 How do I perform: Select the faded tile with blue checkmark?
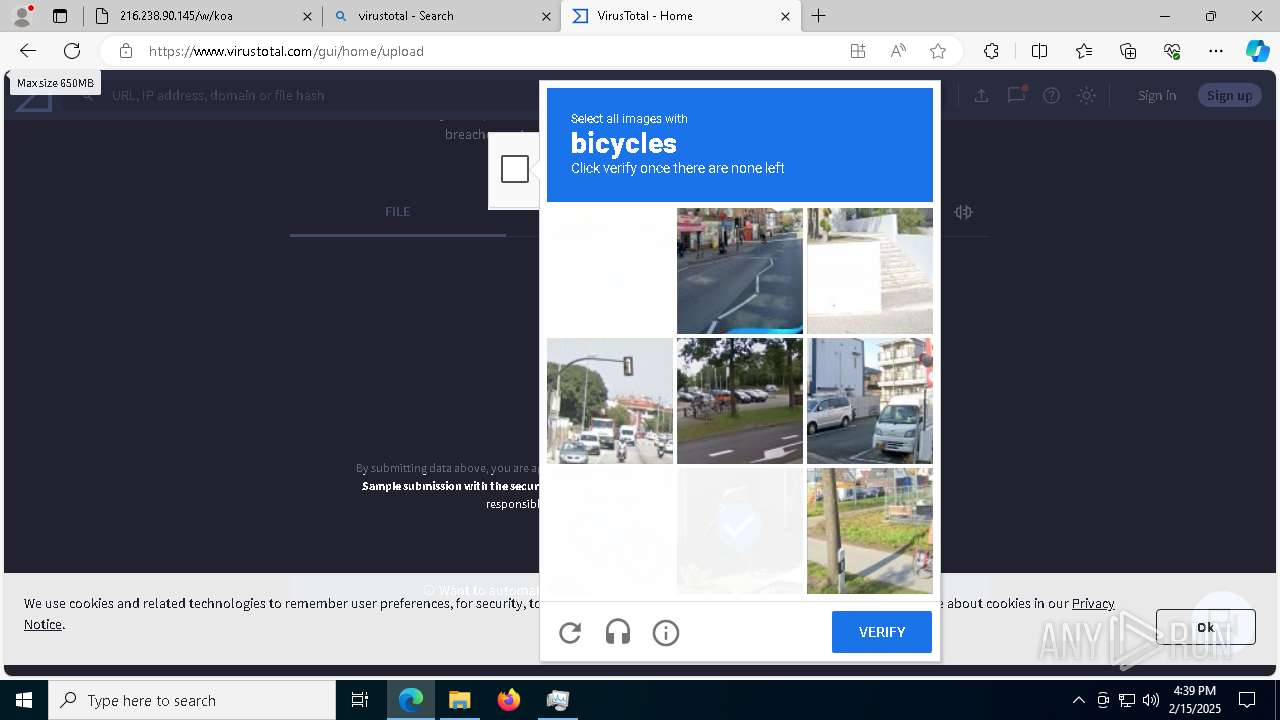coord(740,531)
